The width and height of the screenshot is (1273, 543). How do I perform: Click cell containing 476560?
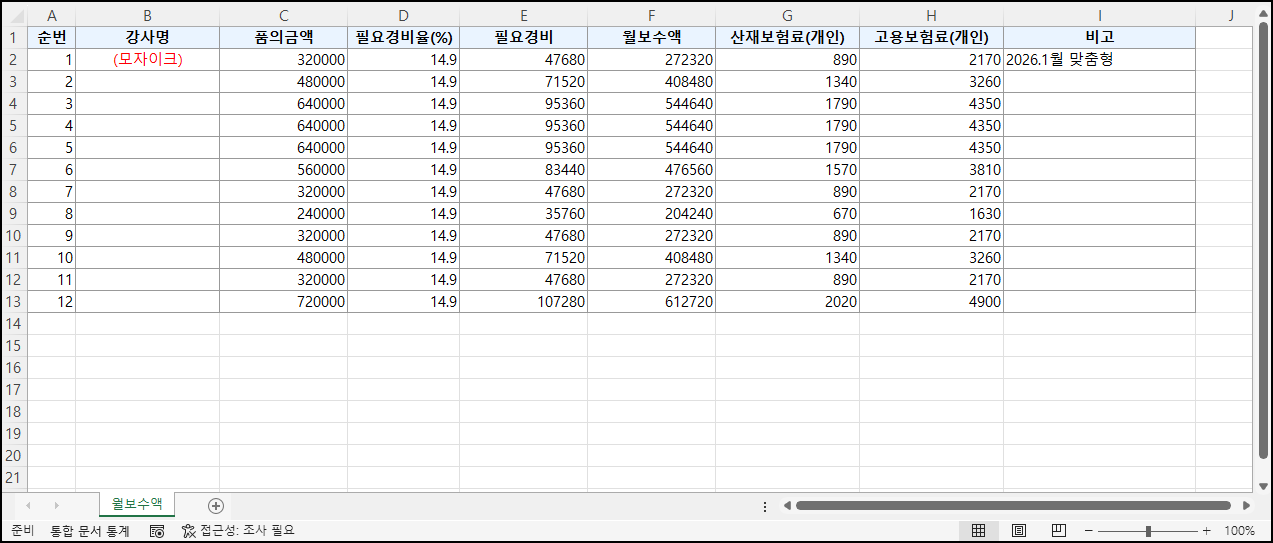[651, 169]
